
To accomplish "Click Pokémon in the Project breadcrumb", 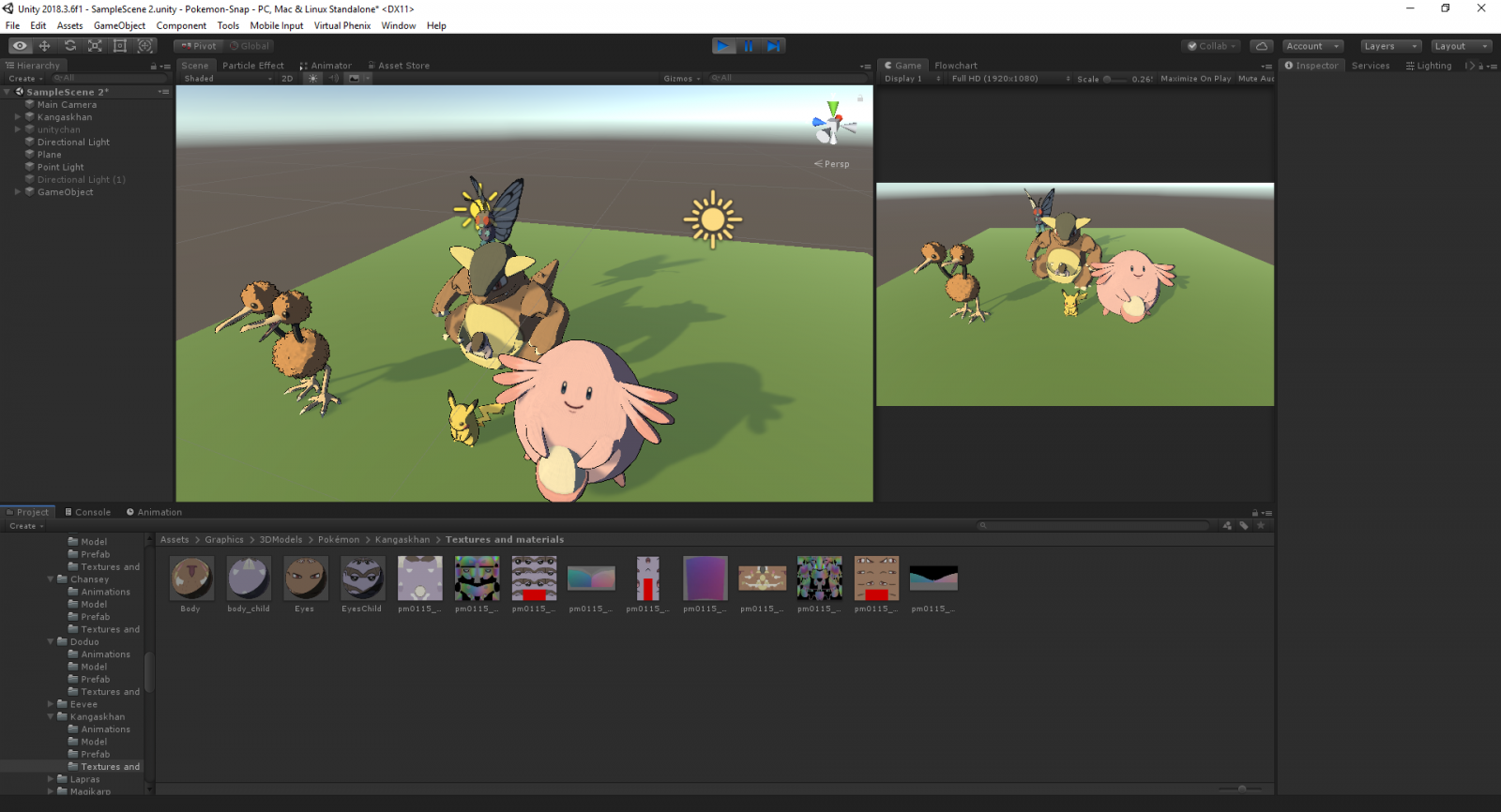I will [339, 540].
